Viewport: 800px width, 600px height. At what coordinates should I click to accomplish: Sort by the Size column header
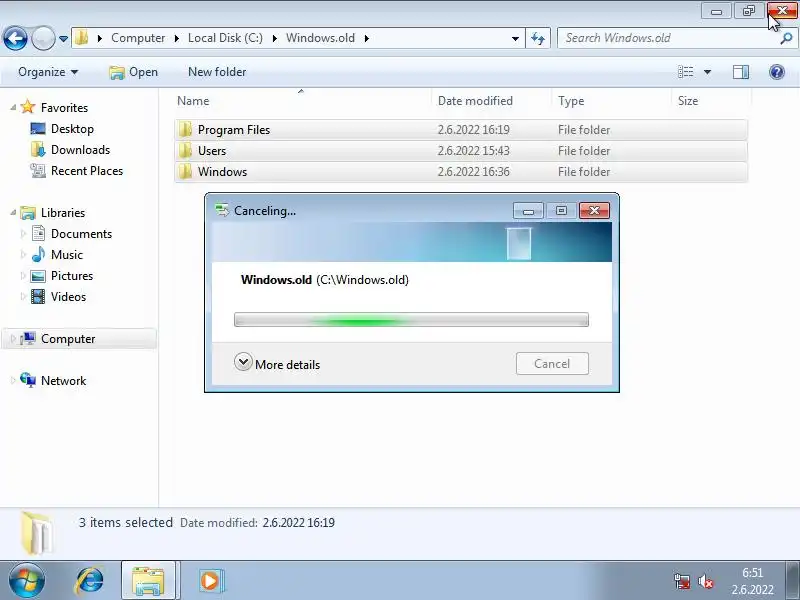pos(711,101)
